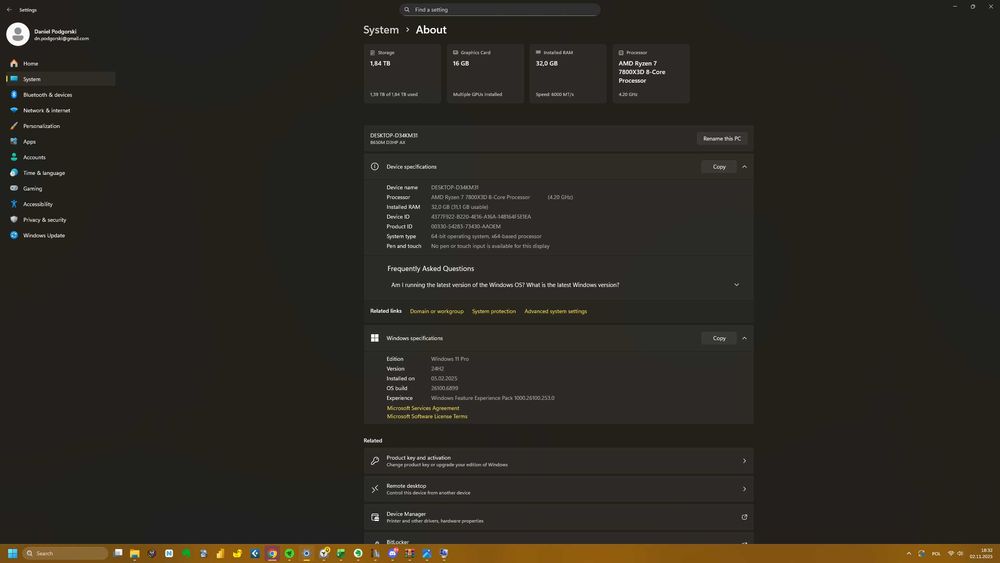
Task: Open Gaming settings
Action: [33, 189]
